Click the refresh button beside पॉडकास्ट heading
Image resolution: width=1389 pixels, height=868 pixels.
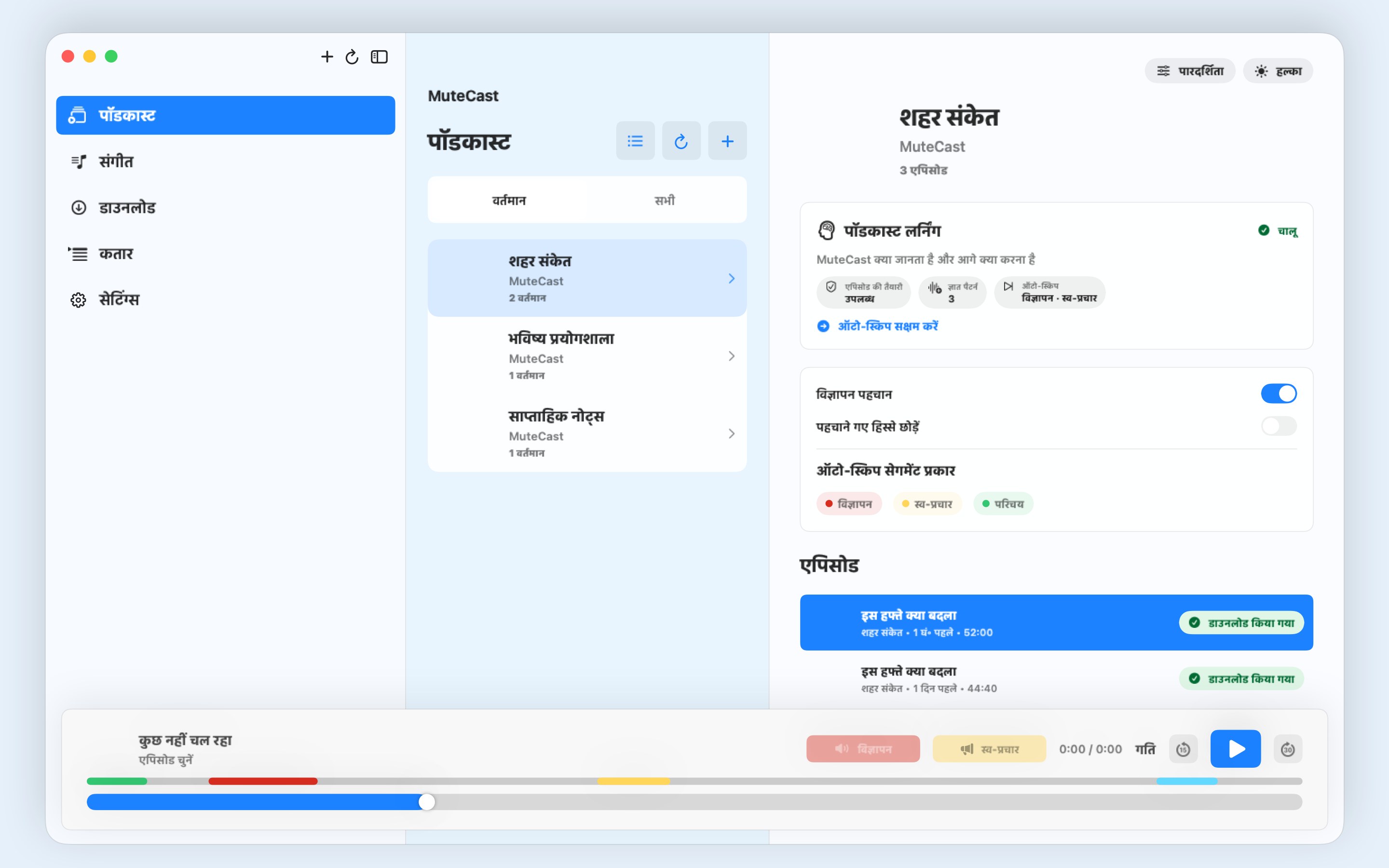pyautogui.click(x=681, y=141)
